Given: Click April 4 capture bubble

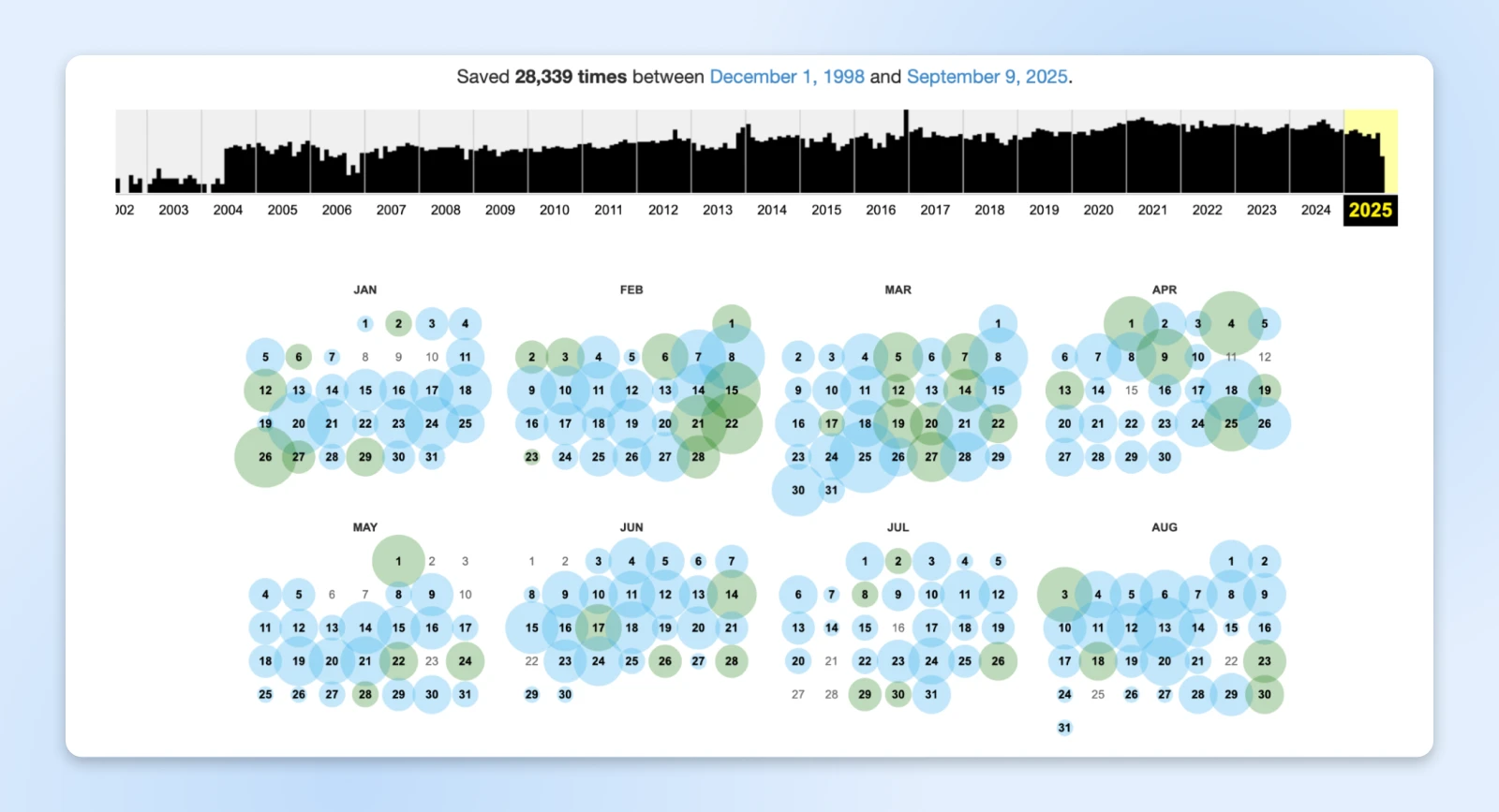Looking at the screenshot, I should 1231,324.
